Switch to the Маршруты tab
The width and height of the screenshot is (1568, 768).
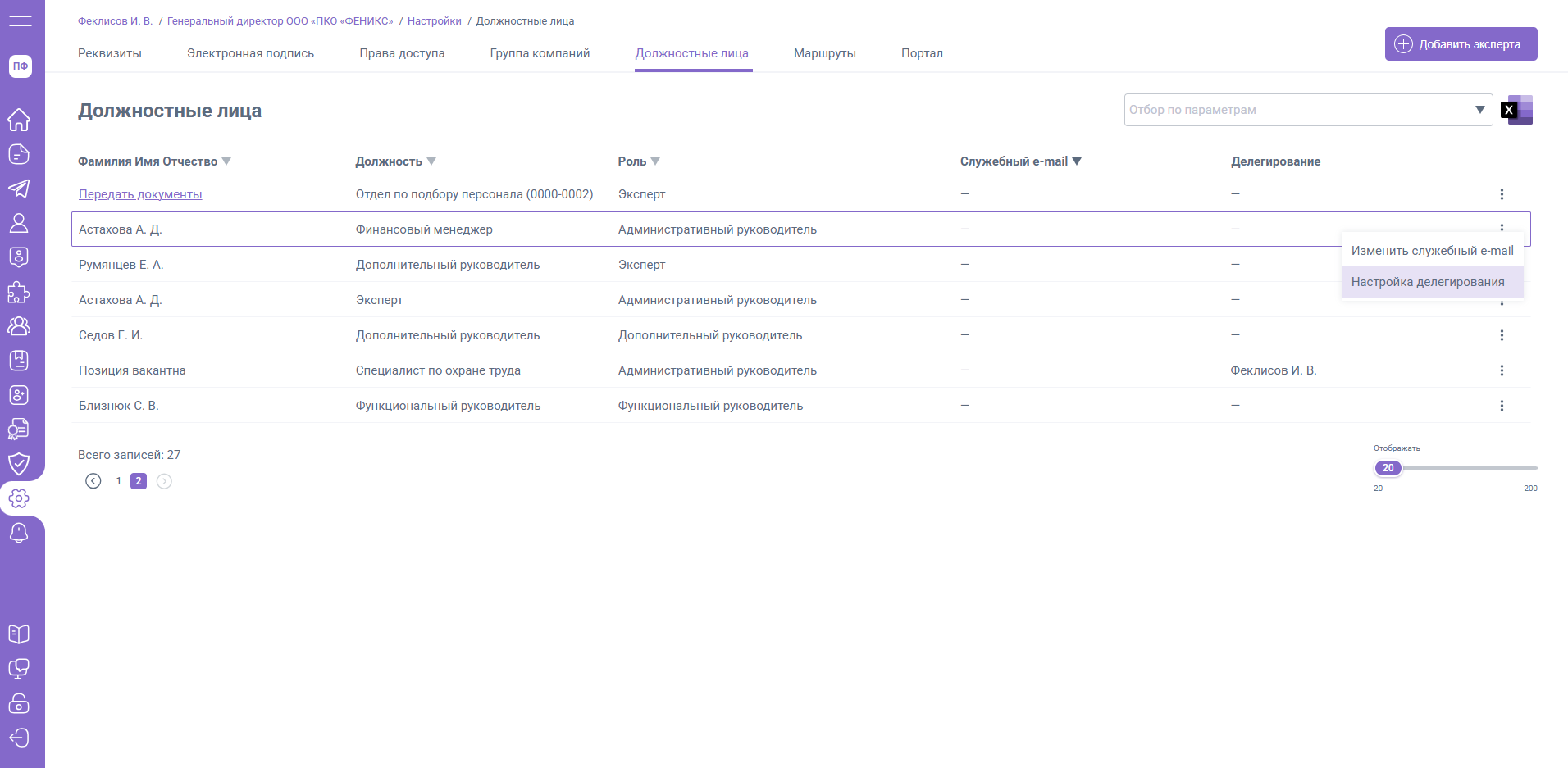tap(825, 53)
